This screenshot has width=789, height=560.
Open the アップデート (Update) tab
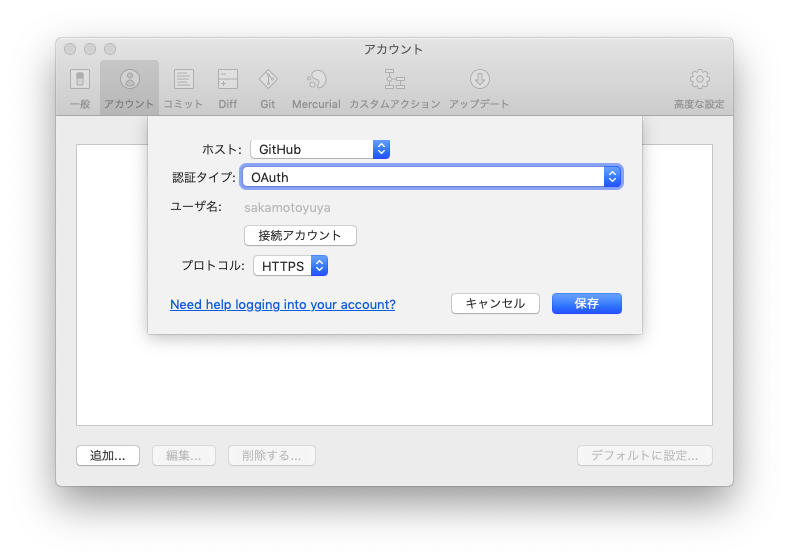tap(479, 88)
